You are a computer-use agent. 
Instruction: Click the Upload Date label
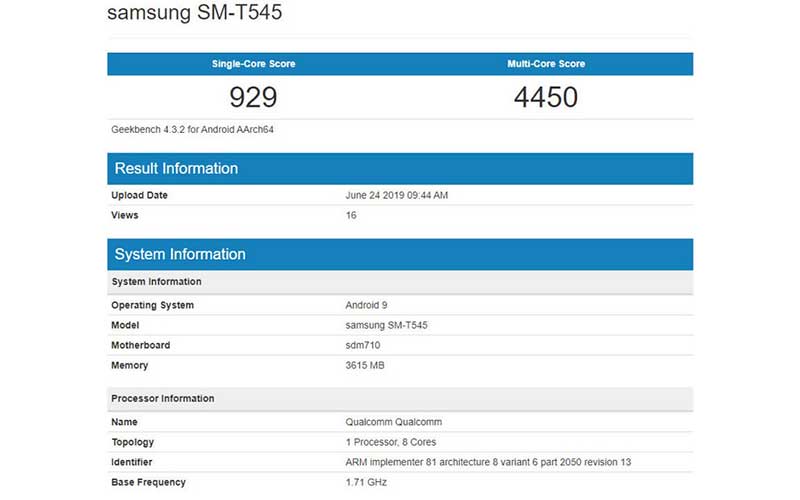(139, 195)
